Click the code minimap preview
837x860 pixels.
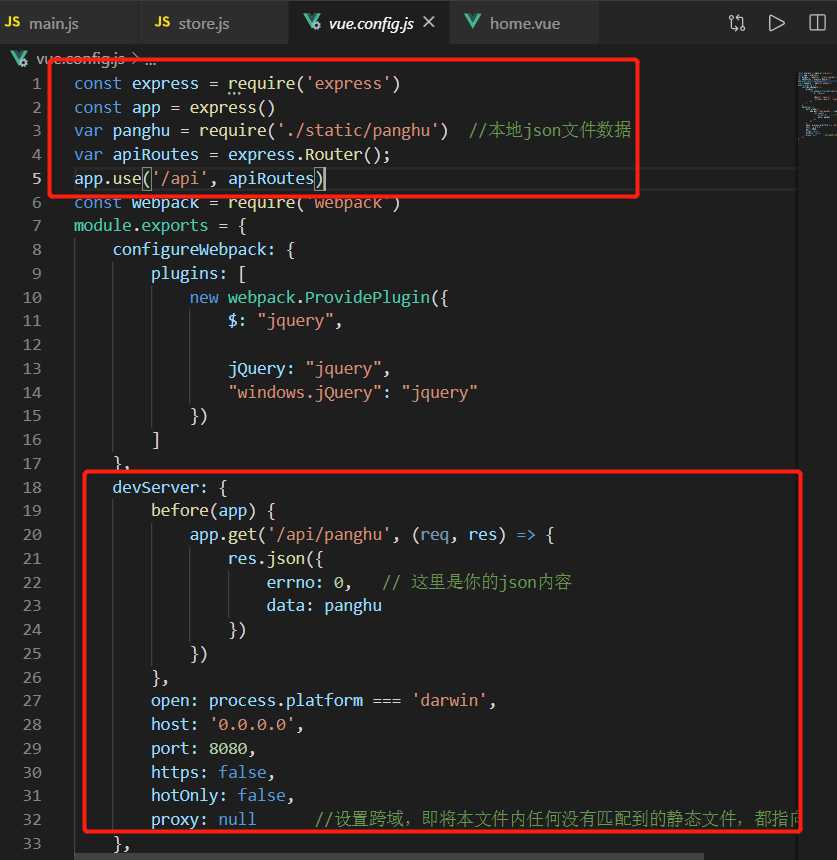817,104
